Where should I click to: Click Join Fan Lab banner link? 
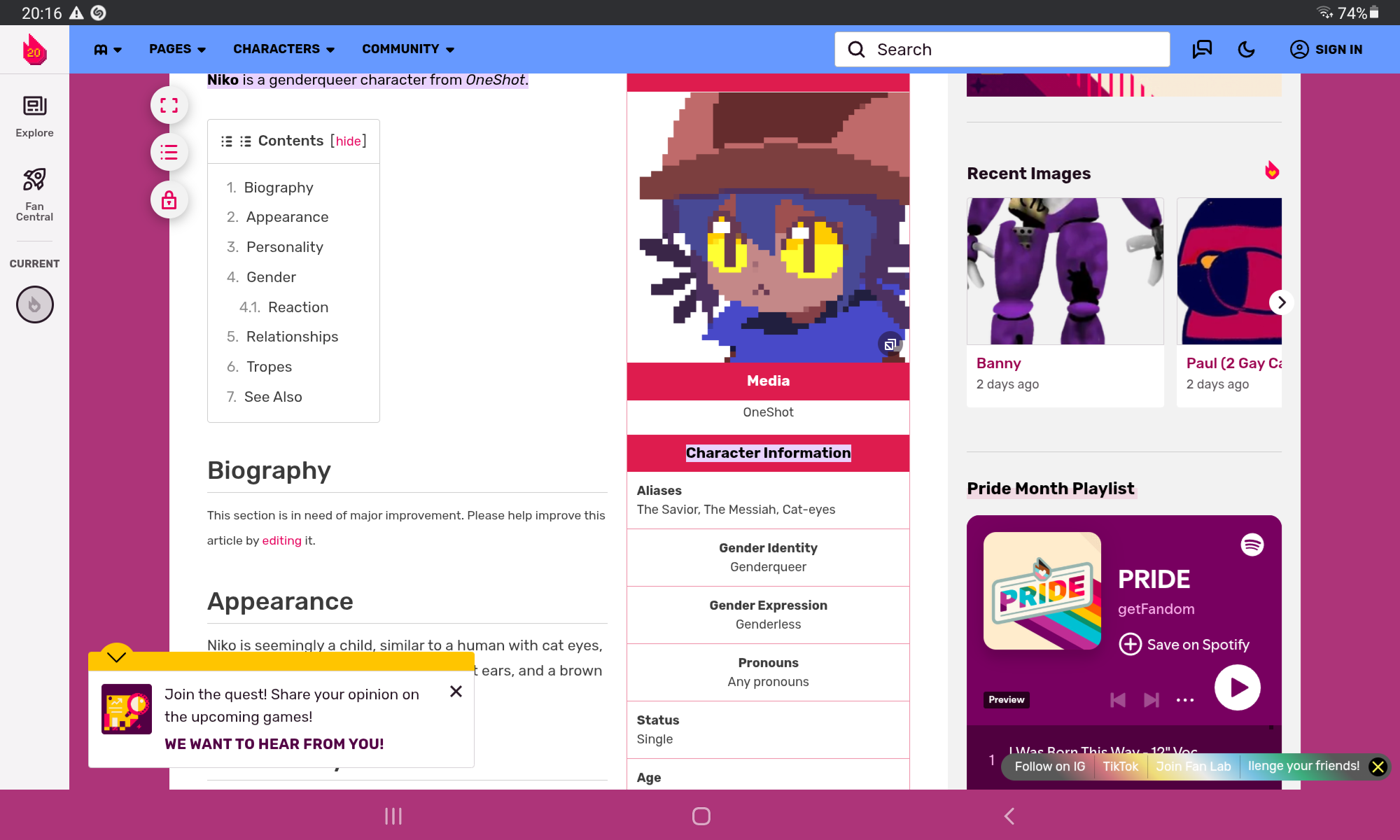point(1193,766)
